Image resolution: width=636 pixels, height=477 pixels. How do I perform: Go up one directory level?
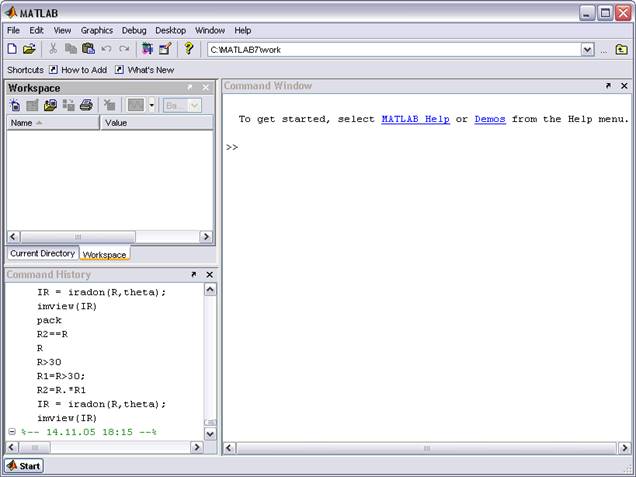coord(621,49)
